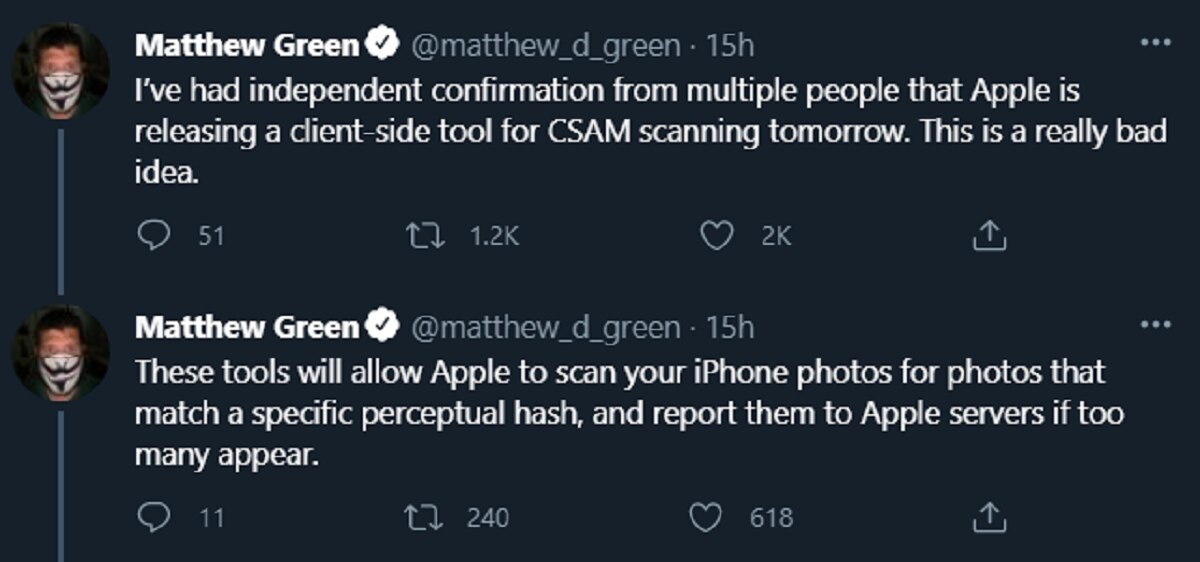This screenshot has height=562, width=1200.
Task: Open more options on second tweet
Action: coord(1154,325)
